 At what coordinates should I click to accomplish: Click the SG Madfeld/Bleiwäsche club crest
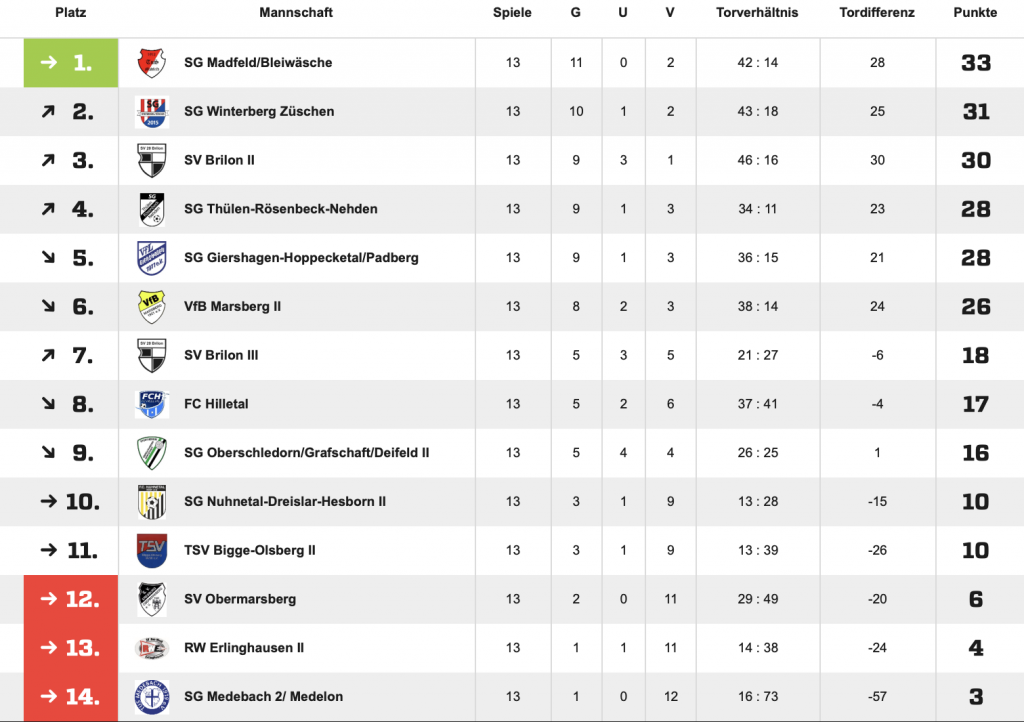(x=152, y=63)
